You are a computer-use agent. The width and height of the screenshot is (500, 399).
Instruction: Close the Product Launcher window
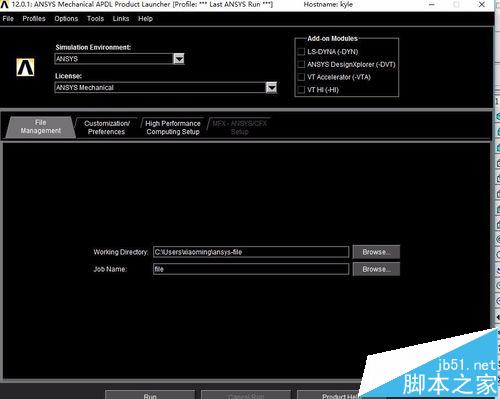(482, 5)
